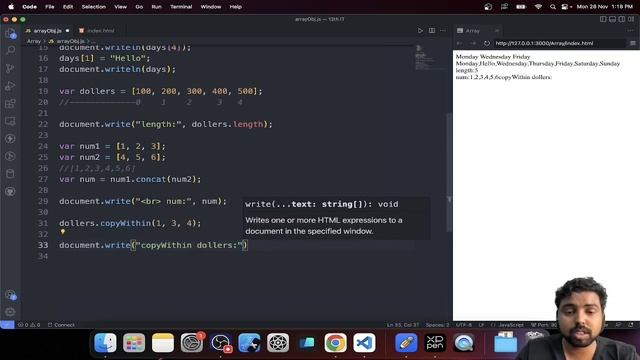Click errors and warnings count in status bar
This screenshot has height=360, width=640.
pos(29,325)
